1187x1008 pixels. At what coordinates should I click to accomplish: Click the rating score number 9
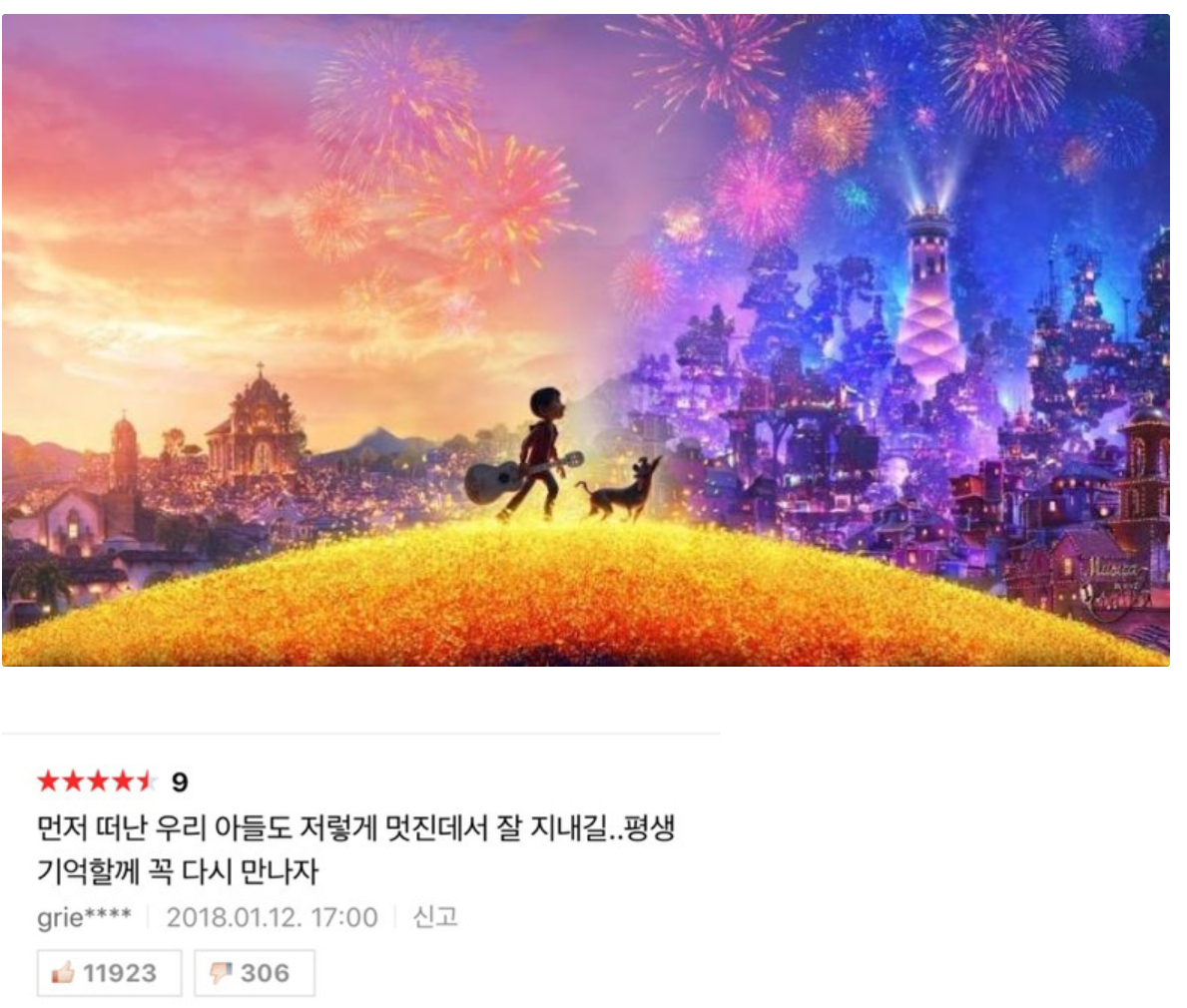[x=180, y=781]
